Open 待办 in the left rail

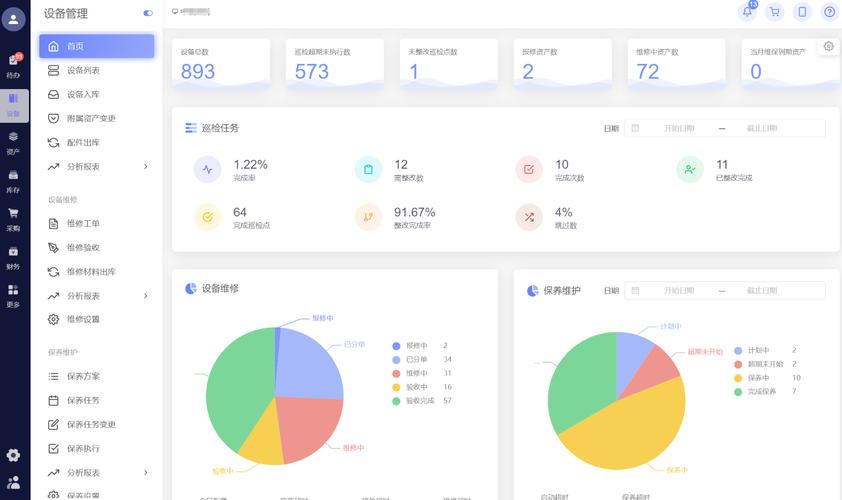13,66
